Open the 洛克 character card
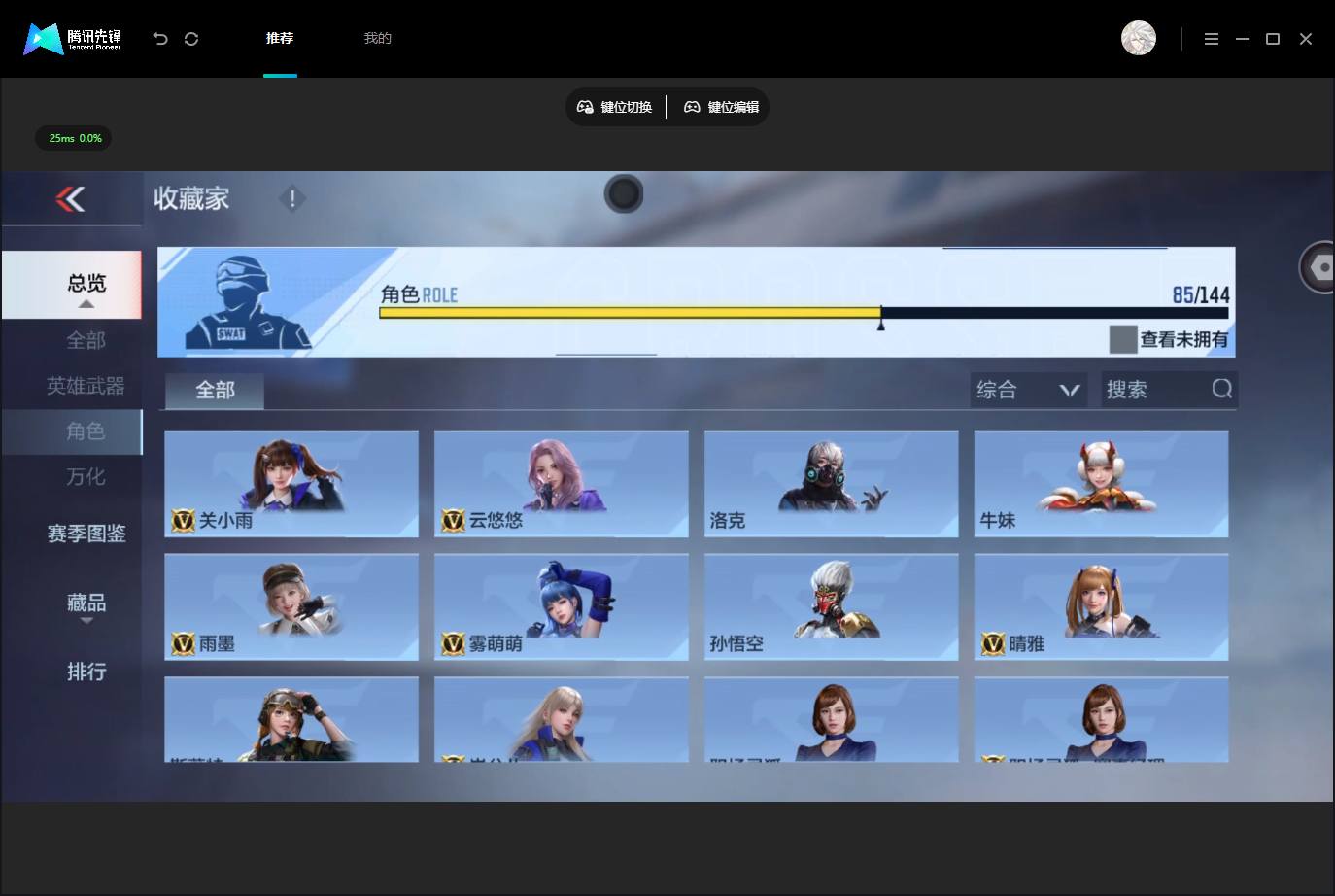The height and width of the screenshot is (896, 1335). pos(832,483)
